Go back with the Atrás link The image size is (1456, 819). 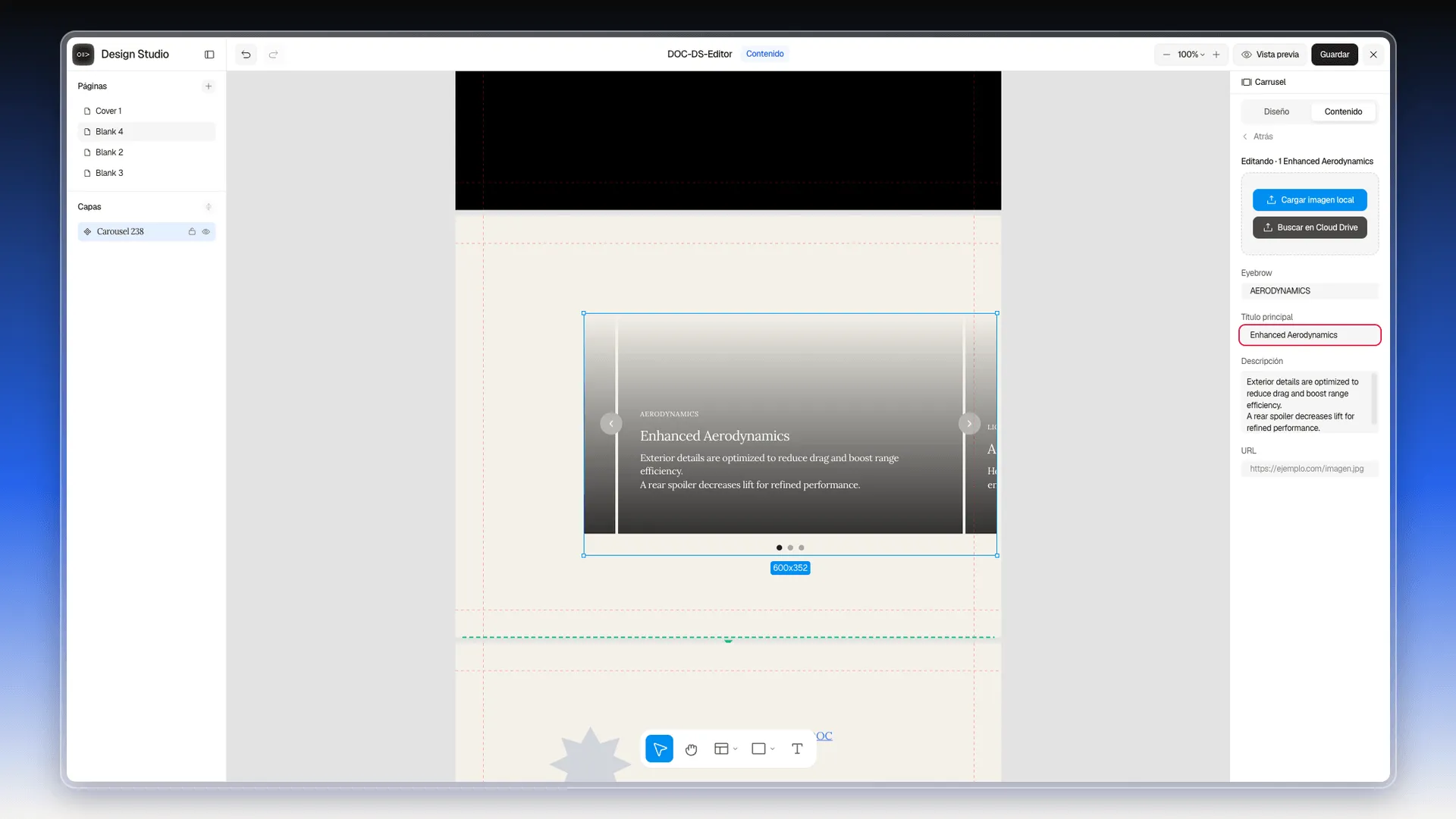[x=1257, y=136]
